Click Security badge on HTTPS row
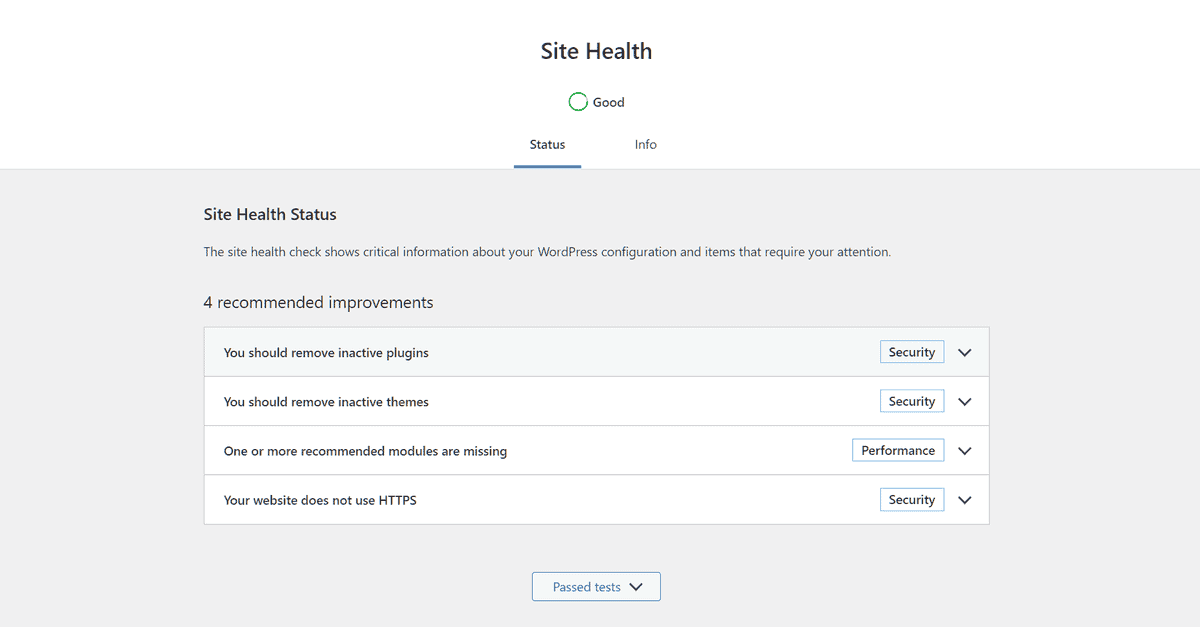 tap(912, 499)
